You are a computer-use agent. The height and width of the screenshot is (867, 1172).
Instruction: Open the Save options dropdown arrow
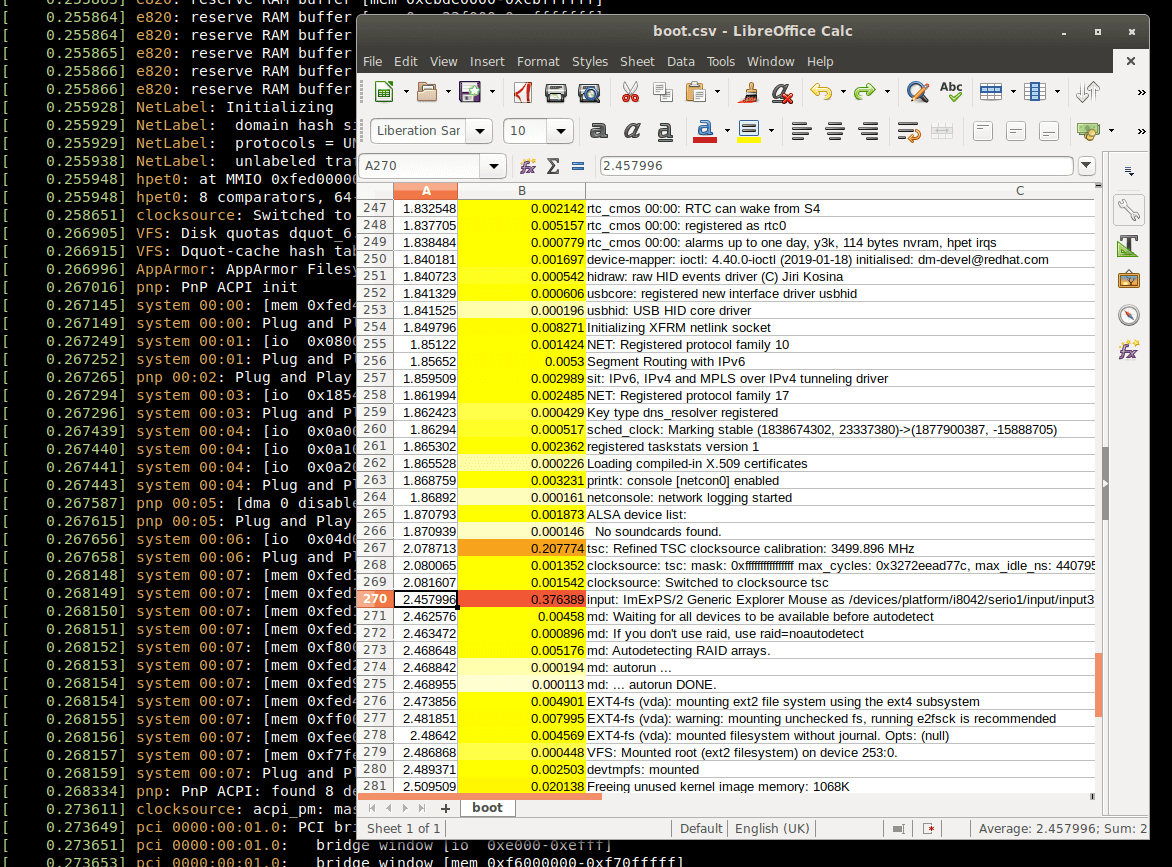(x=492, y=92)
